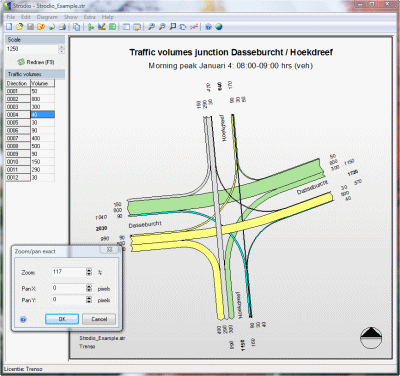Click the Pan X input field

coord(69,288)
